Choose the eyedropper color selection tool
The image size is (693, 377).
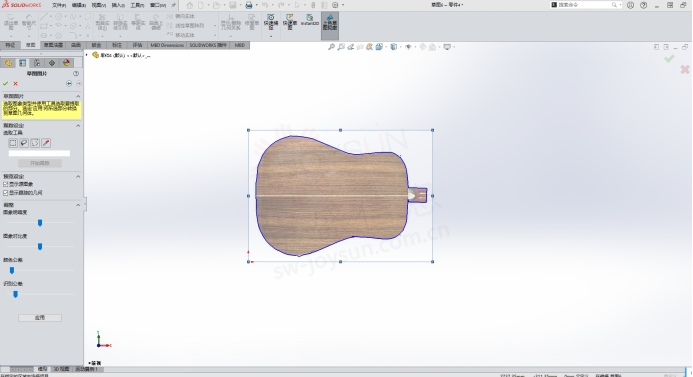[x=46, y=143]
